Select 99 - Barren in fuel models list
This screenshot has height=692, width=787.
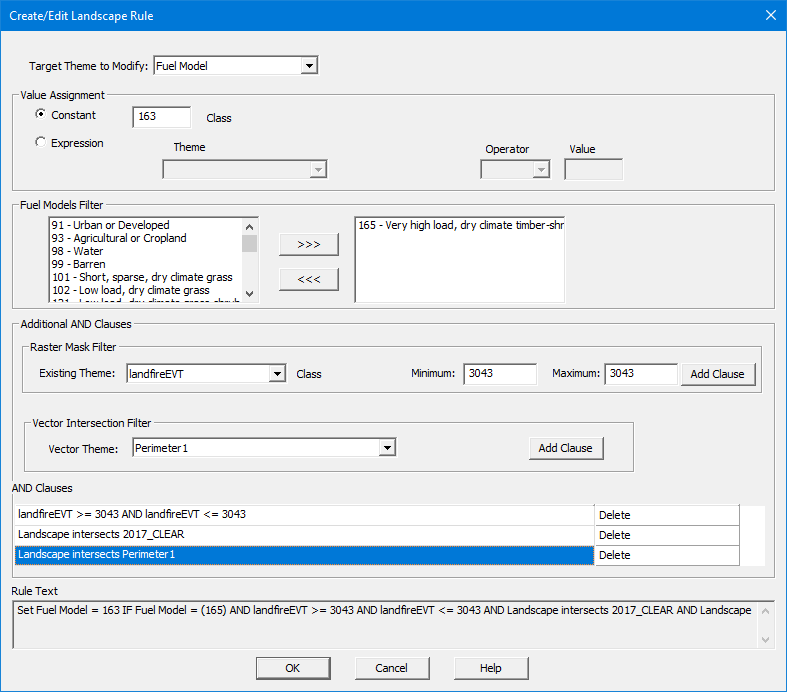coord(146,264)
